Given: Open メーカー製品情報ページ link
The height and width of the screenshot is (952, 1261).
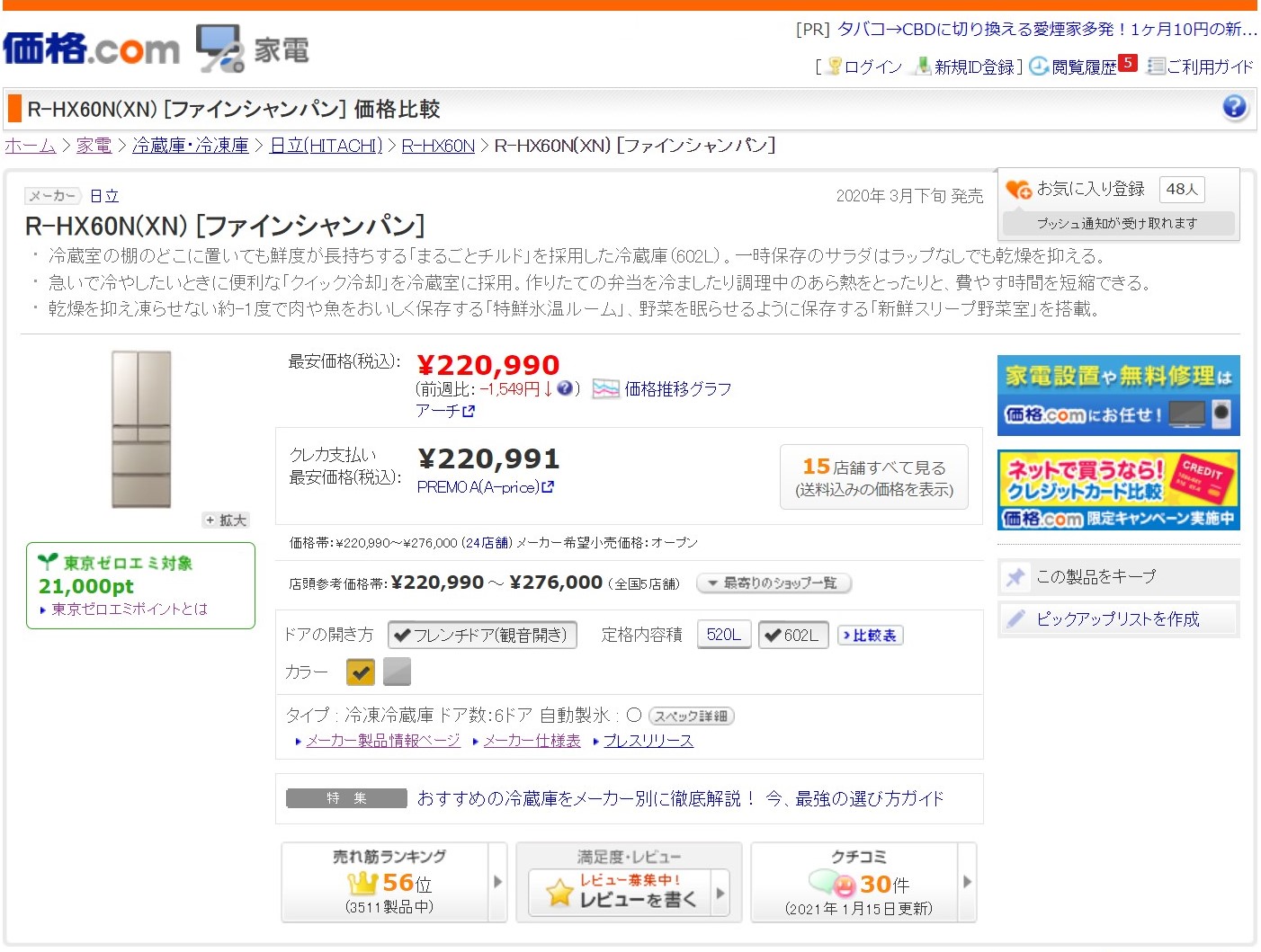Looking at the screenshot, I should pyautogui.click(x=383, y=741).
